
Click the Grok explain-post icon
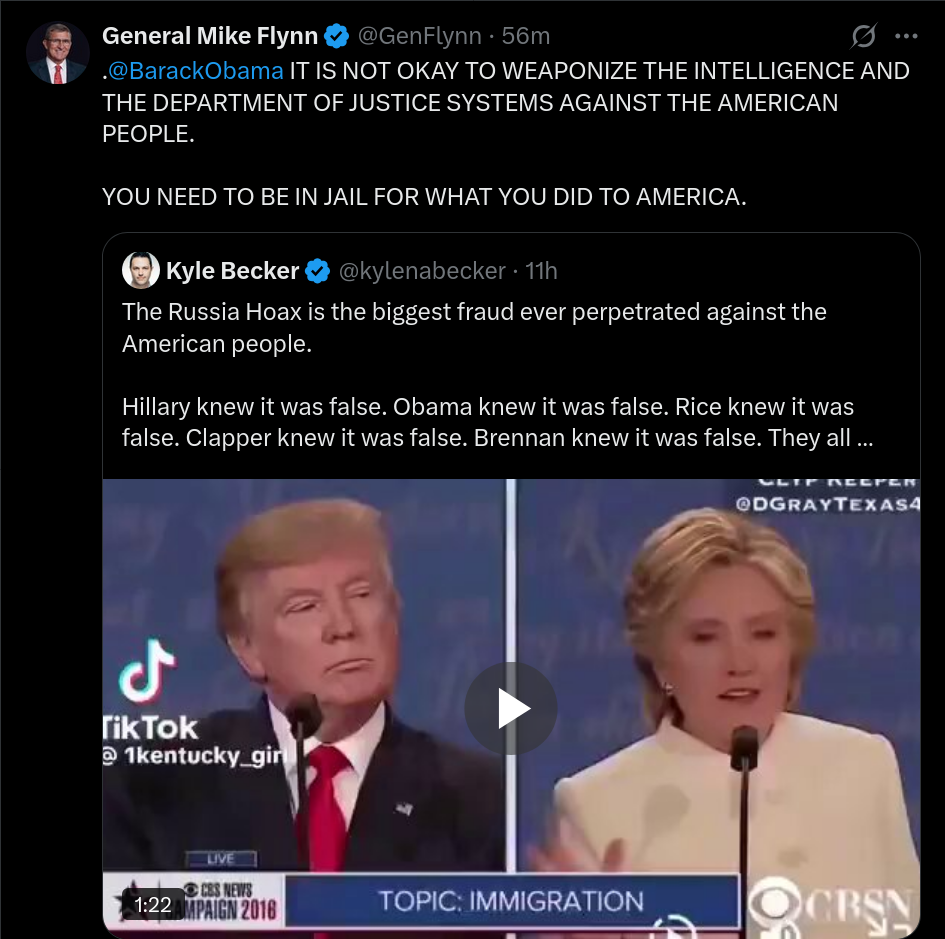pos(863,36)
